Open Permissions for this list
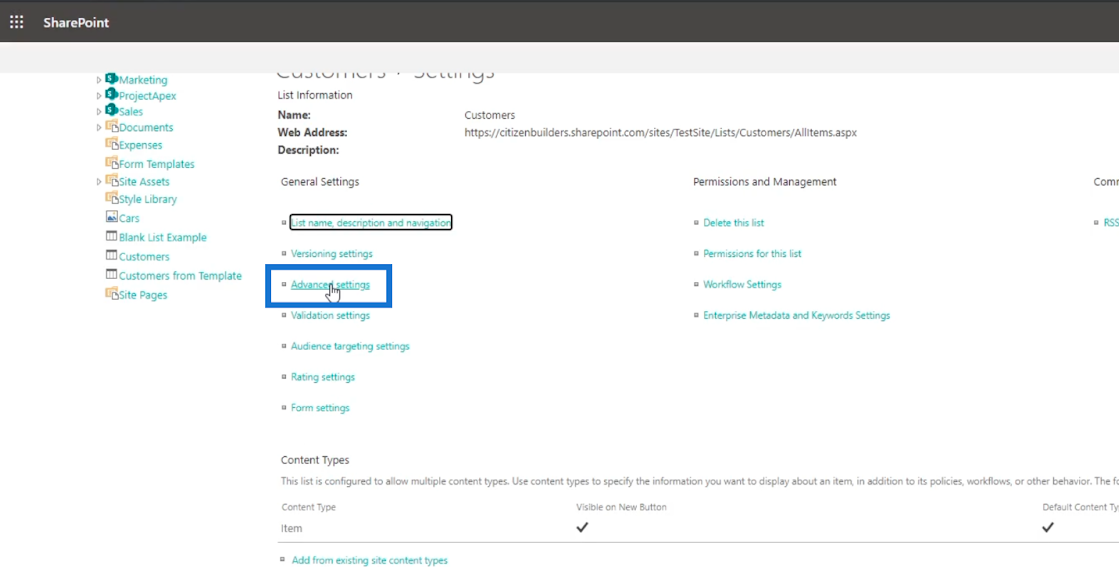The image size is (1119, 567). click(x=752, y=253)
